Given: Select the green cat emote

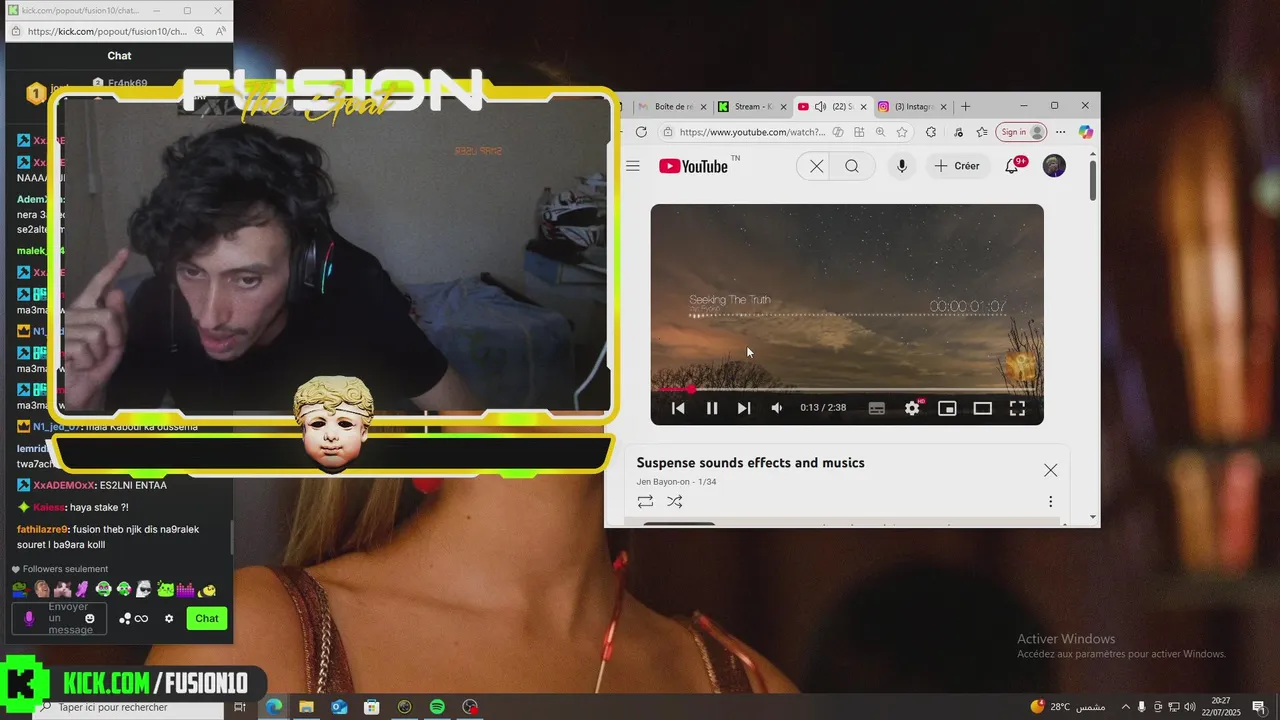Looking at the screenshot, I should 166,589.
